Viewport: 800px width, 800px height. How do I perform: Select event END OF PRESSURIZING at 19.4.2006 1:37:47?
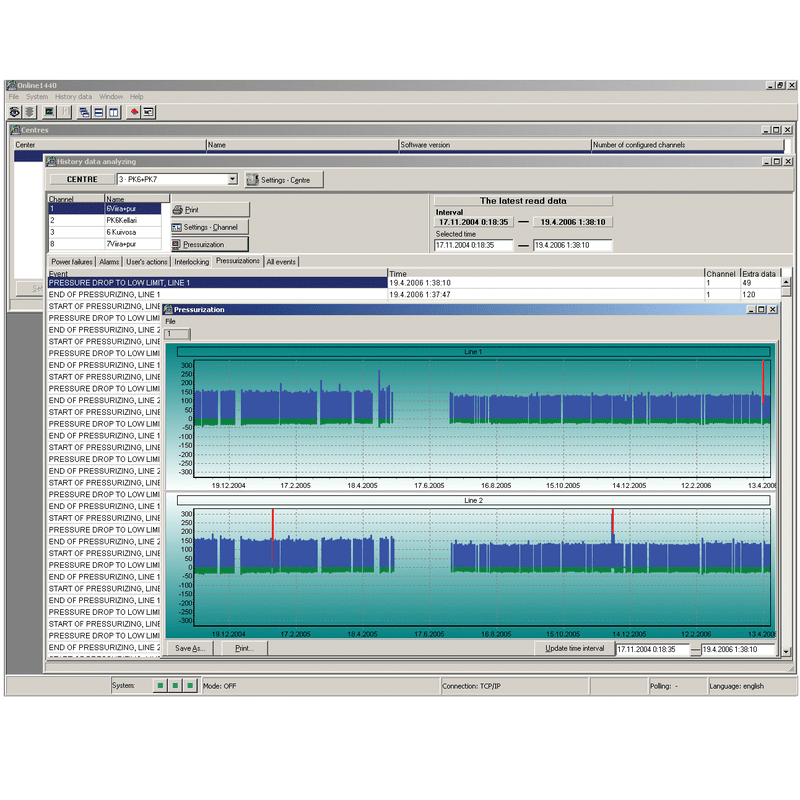click(x=414, y=294)
